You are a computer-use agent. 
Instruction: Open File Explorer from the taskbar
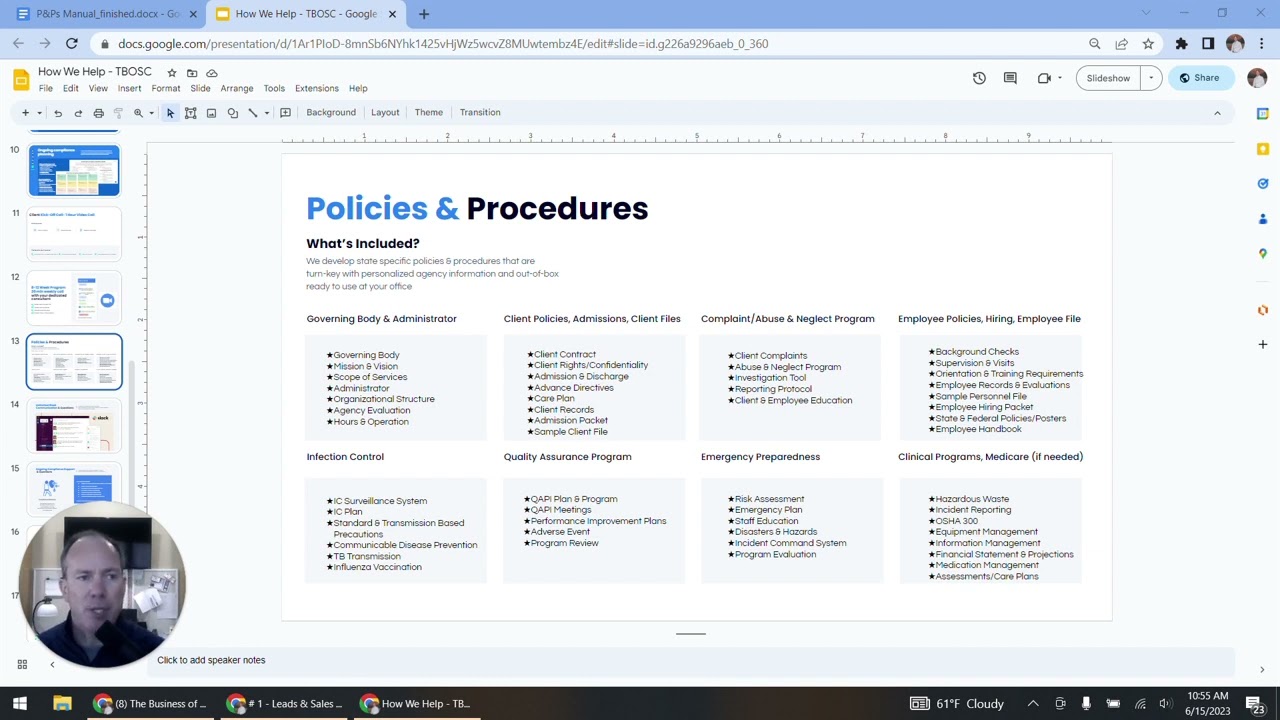(62, 704)
